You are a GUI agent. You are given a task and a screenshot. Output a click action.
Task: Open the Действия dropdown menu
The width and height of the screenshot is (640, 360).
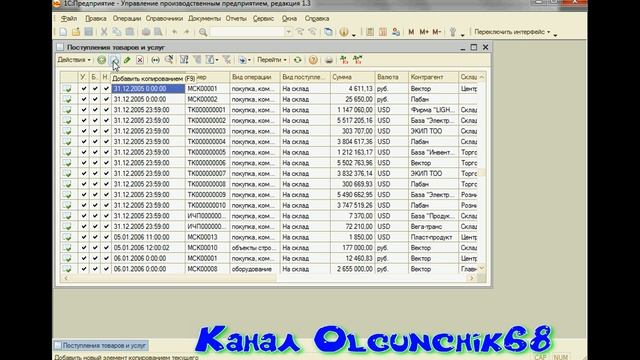pos(74,60)
